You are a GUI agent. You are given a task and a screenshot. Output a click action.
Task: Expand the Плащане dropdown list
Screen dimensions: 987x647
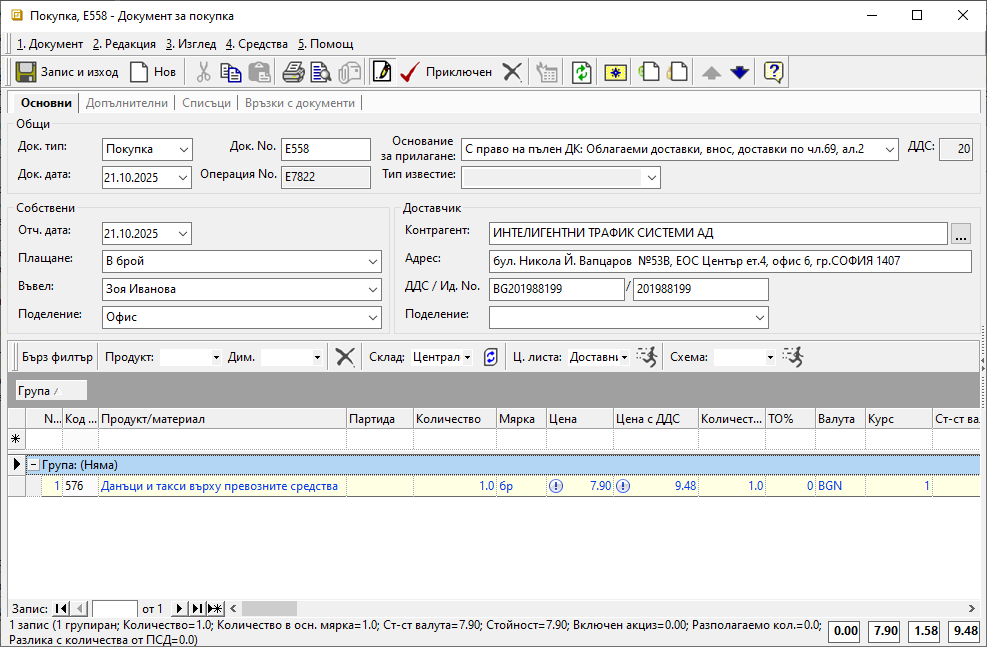coord(372,261)
